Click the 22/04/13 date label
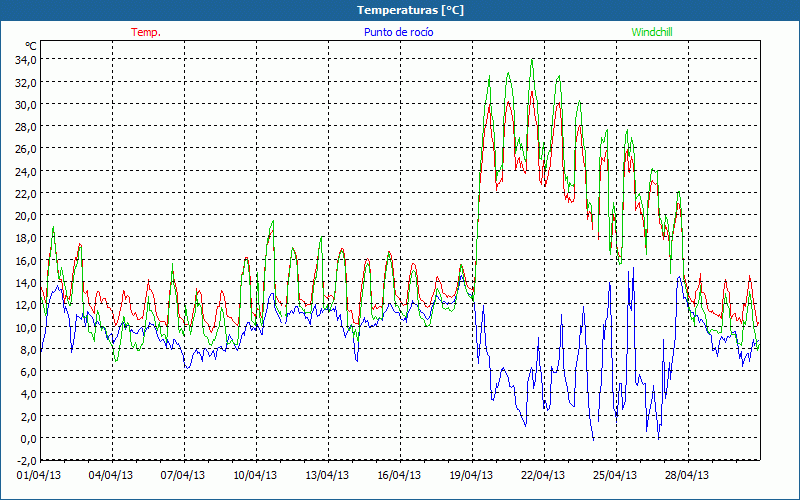This screenshot has height=500, width=800. pos(543,476)
